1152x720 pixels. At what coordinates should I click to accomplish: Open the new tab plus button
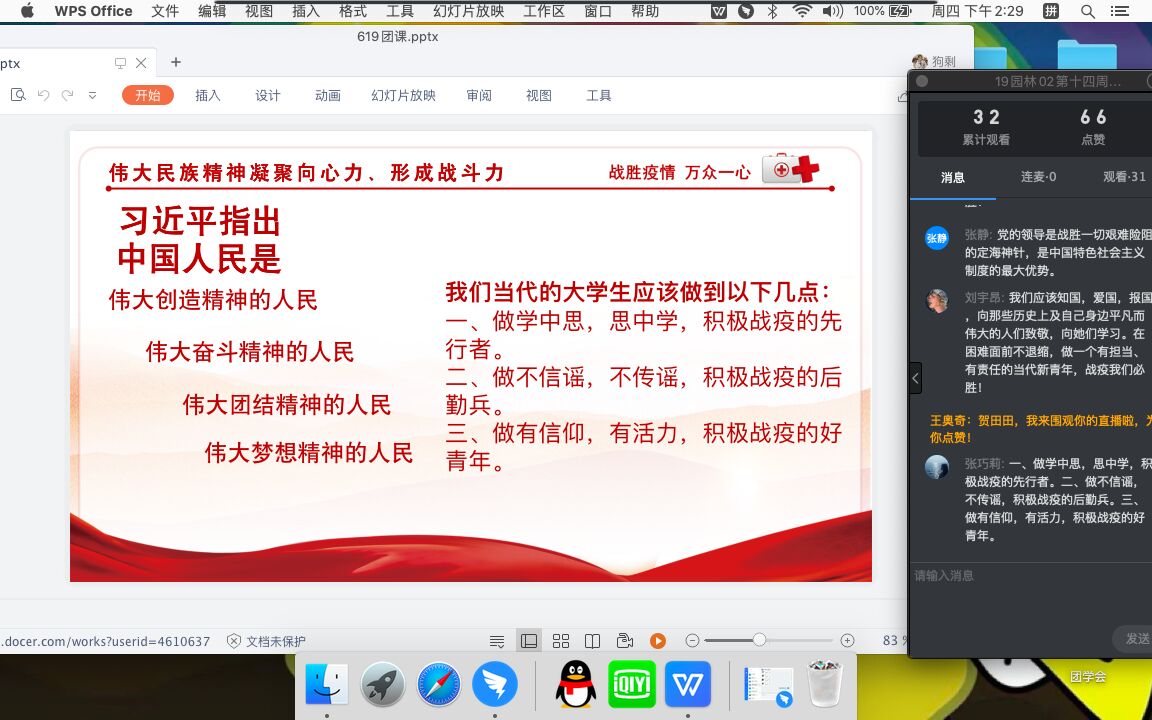coord(176,62)
